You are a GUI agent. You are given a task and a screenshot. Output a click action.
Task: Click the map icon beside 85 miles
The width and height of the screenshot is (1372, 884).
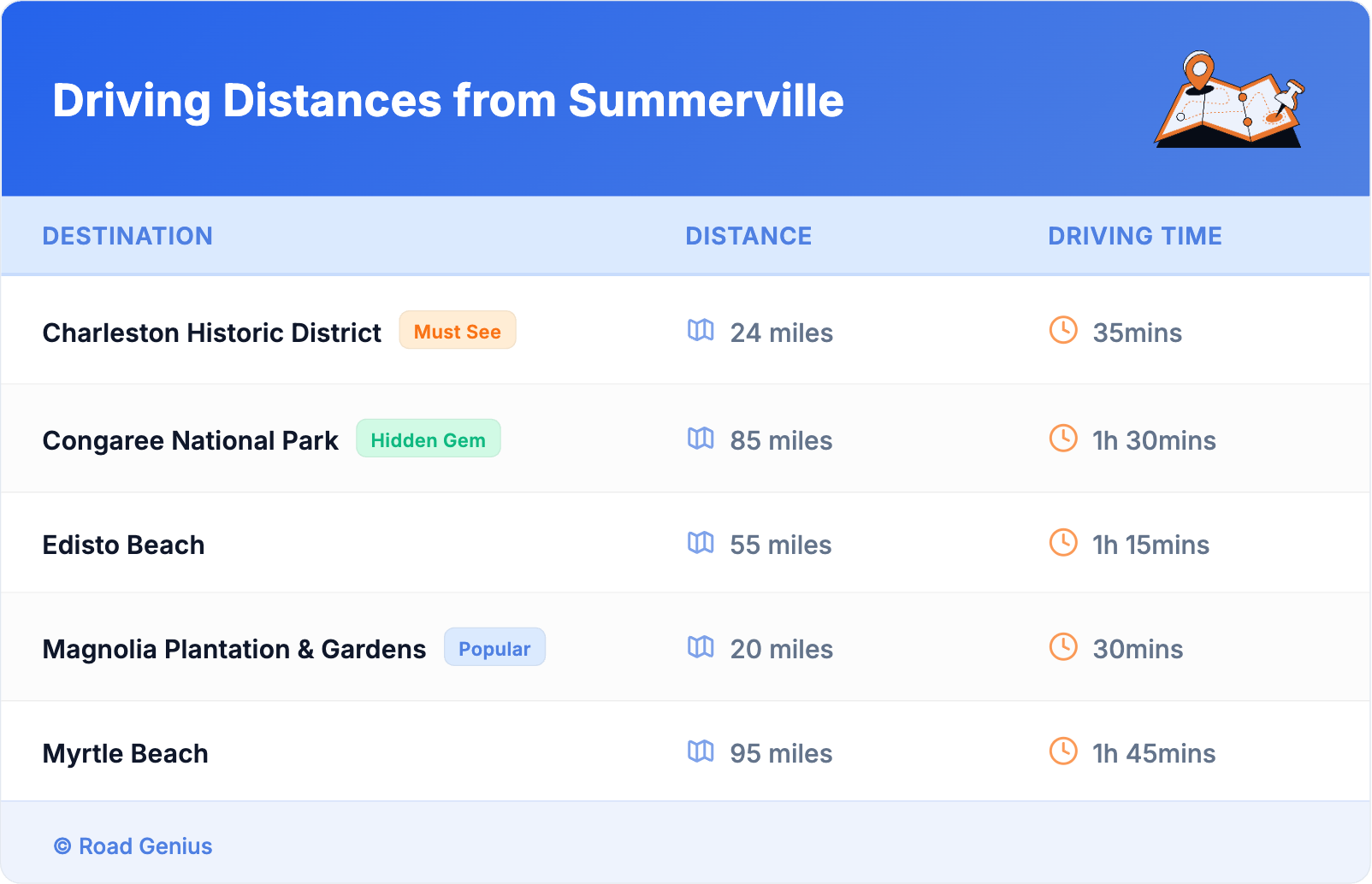pos(701,439)
